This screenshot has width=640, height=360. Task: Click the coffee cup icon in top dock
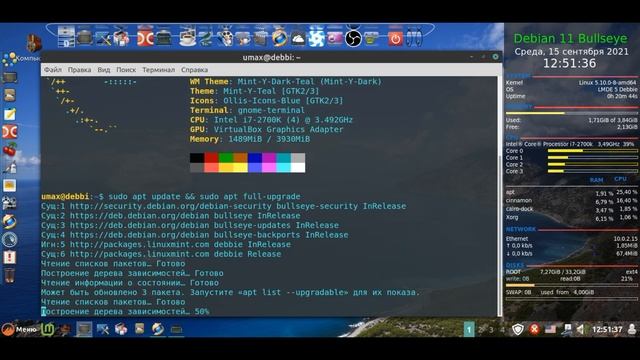coord(187,38)
